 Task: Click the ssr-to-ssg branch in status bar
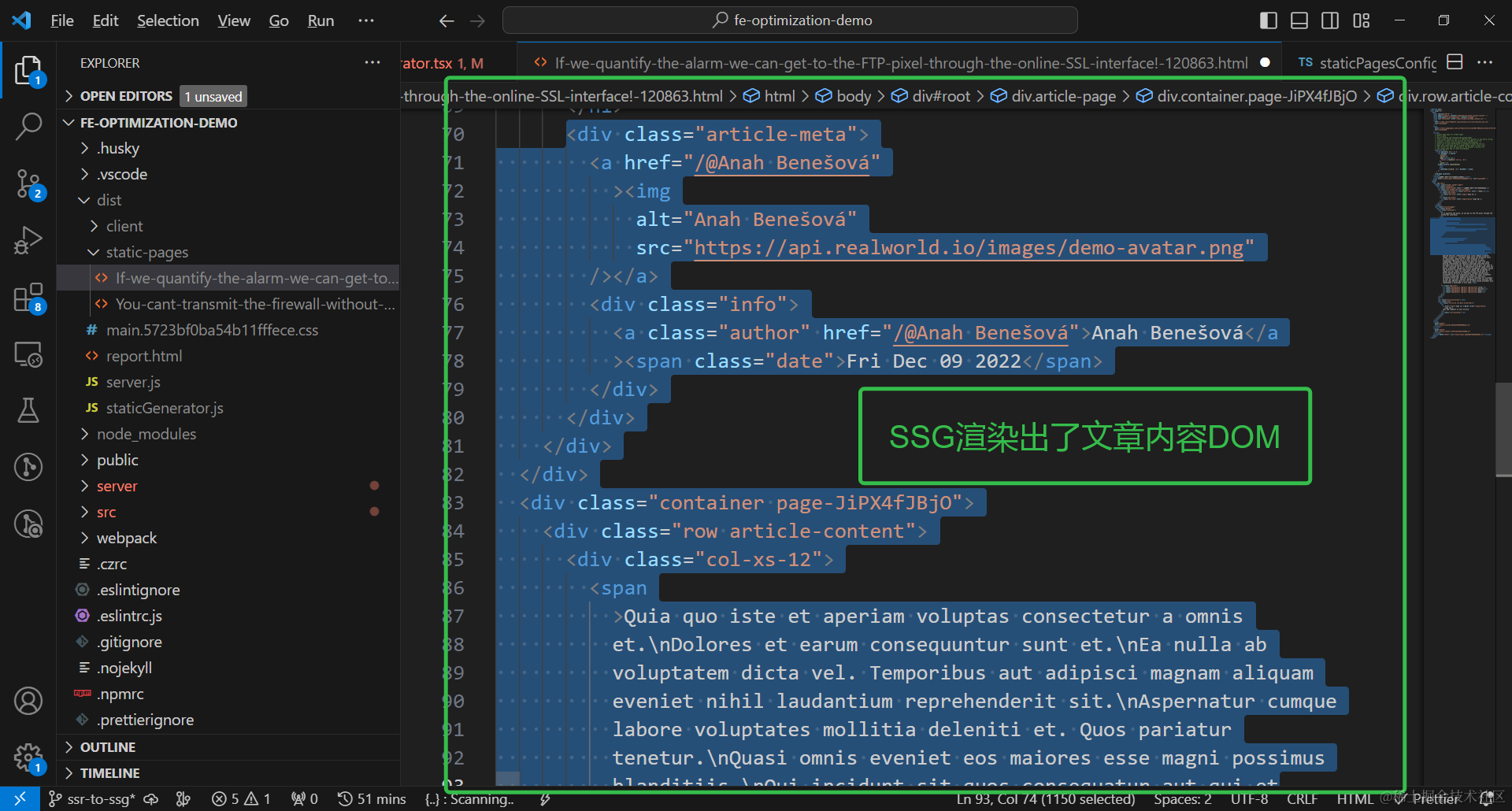(91, 799)
